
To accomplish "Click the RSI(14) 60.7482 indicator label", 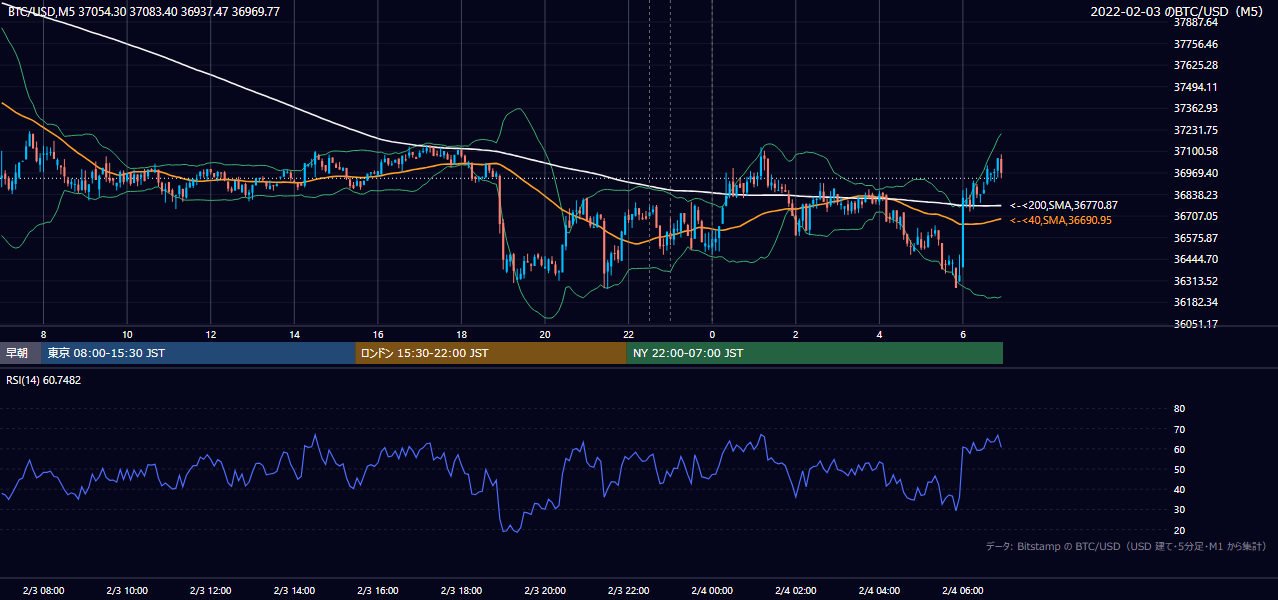I will click(x=44, y=380).
